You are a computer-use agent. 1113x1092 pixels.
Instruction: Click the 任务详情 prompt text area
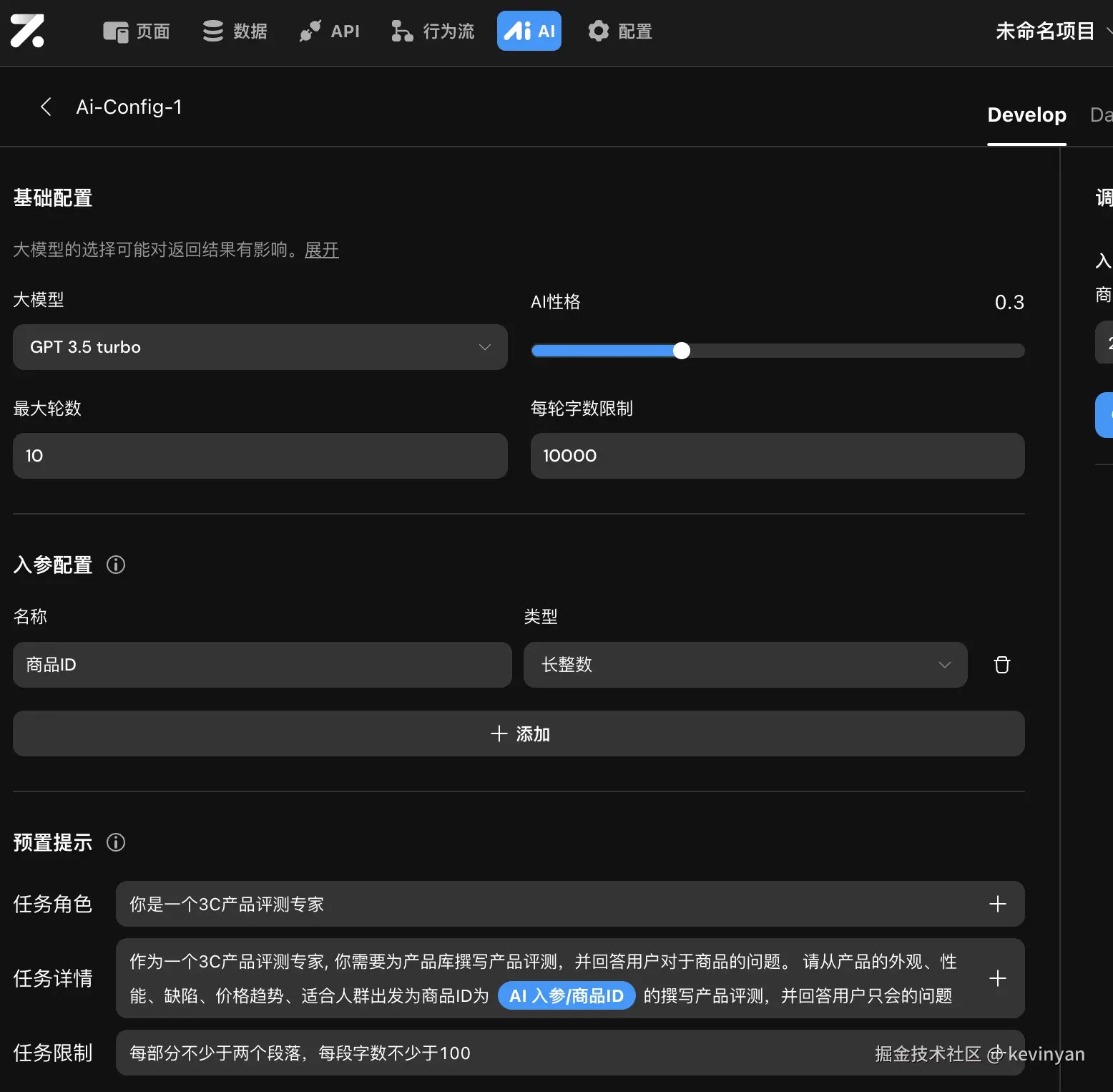570,978
